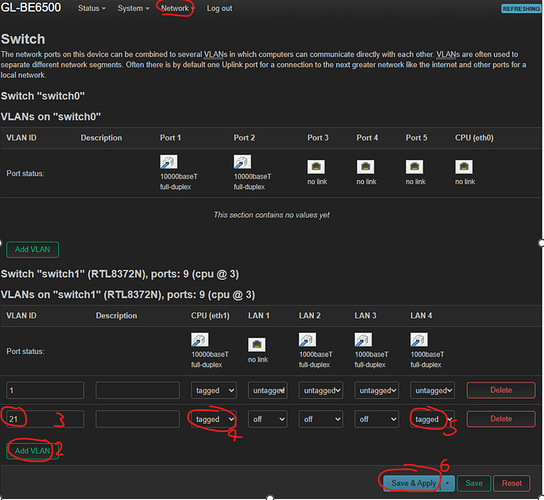
Task: Click the CPU (eth0) no link icon
Action: point(464,167)
